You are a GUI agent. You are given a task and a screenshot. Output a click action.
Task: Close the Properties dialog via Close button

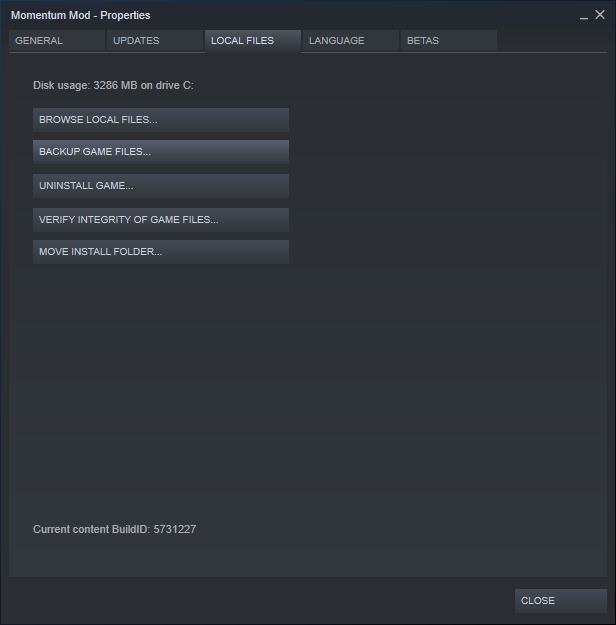(x=561, y=601)
